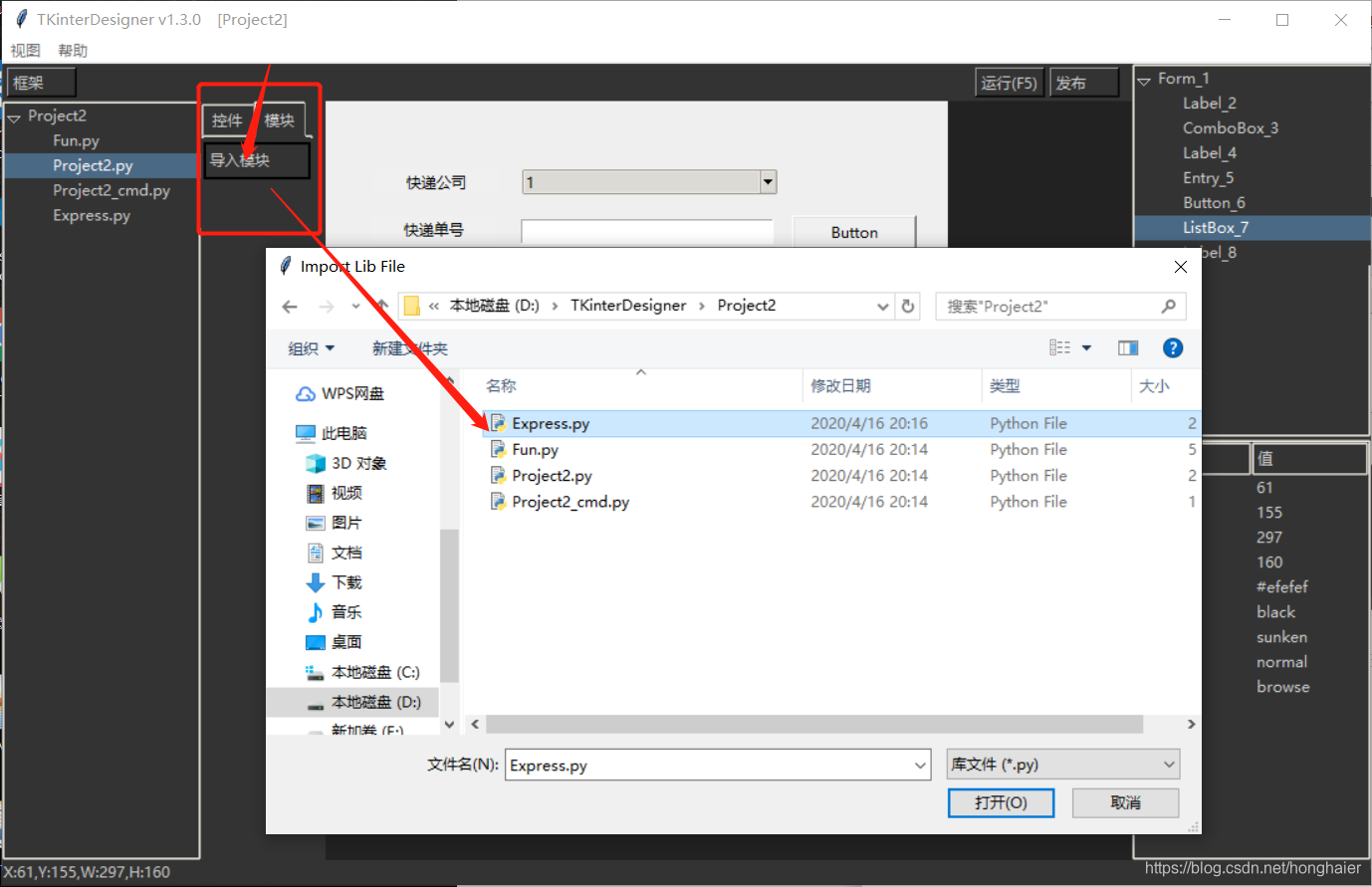This screenshot has height=887, width=1372.
Task: Open the 组织 dropdown menu
Action: tap(311, 348)
